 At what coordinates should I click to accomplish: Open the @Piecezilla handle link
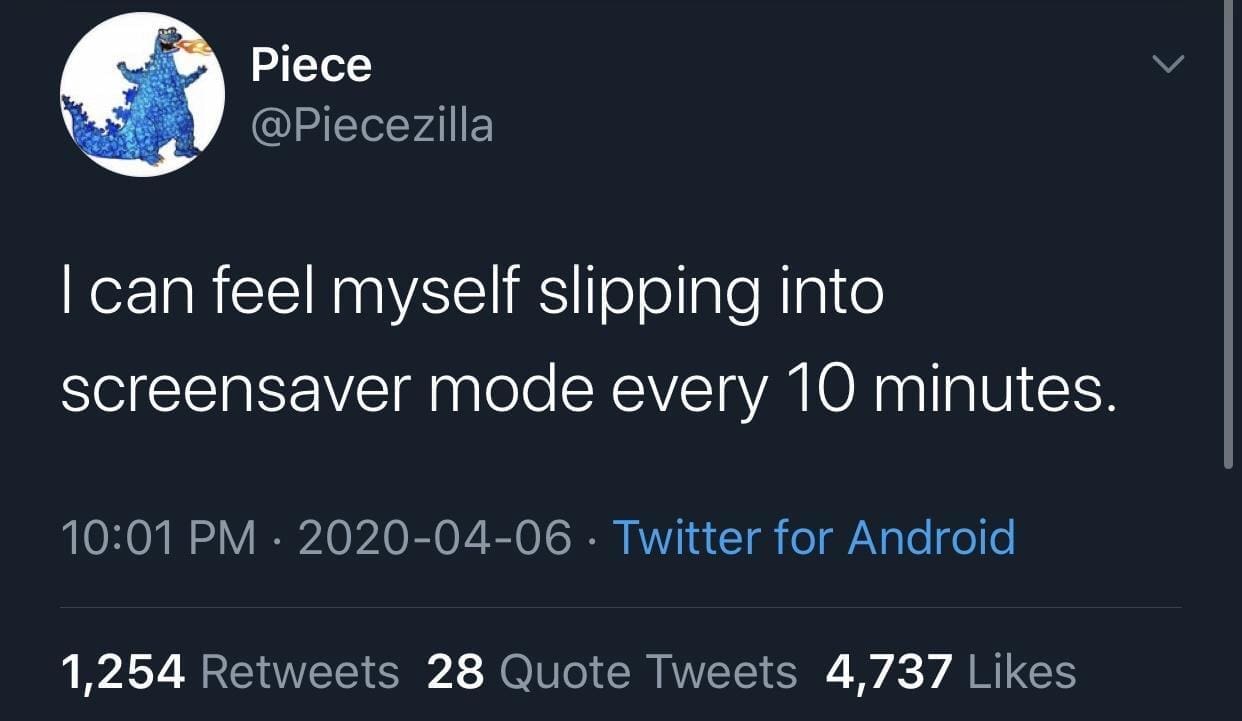(x=372, y=126)
